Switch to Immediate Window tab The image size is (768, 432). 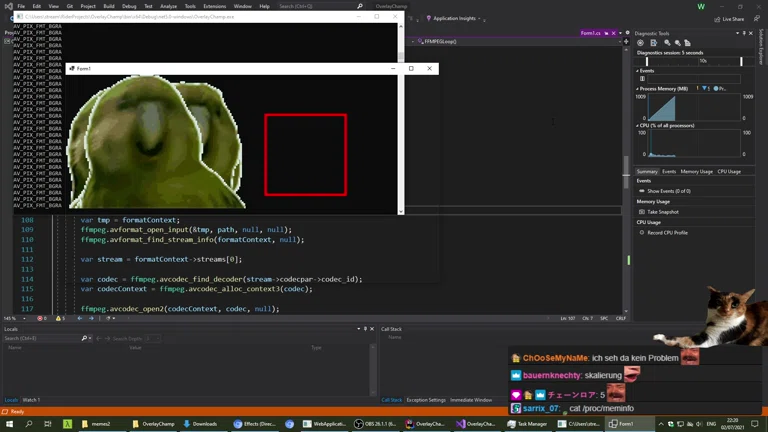coord(471,400)
